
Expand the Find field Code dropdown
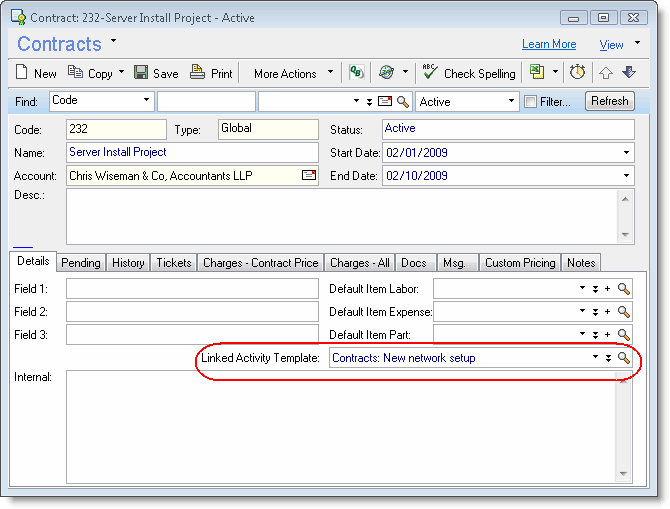(x=146, y=101)
